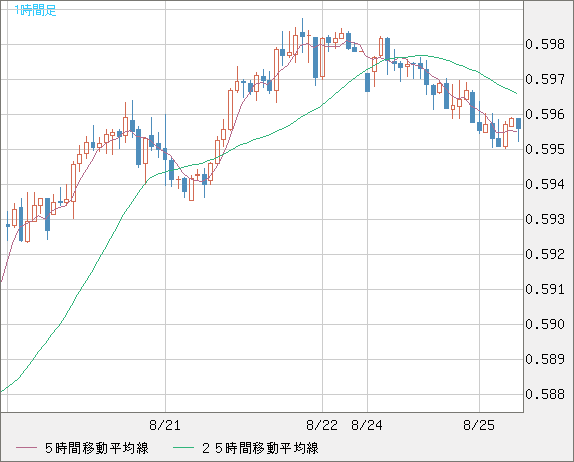Click the 0.596 price axis label

pos(545,114)
